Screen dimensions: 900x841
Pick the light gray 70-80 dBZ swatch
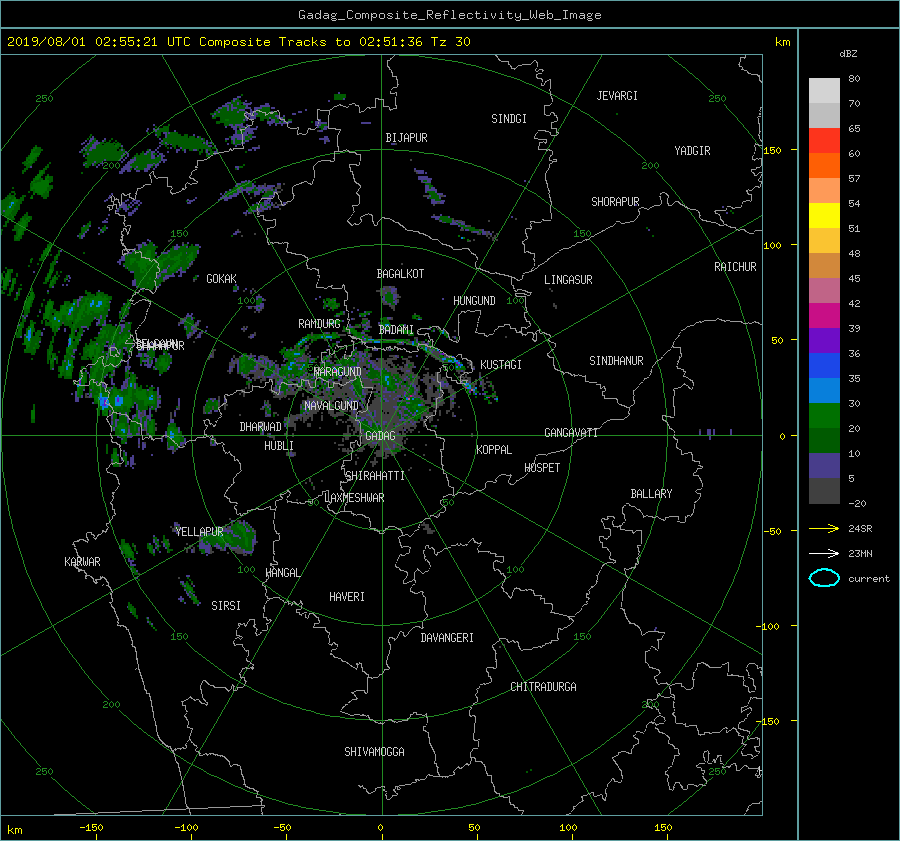pos(824,91)
